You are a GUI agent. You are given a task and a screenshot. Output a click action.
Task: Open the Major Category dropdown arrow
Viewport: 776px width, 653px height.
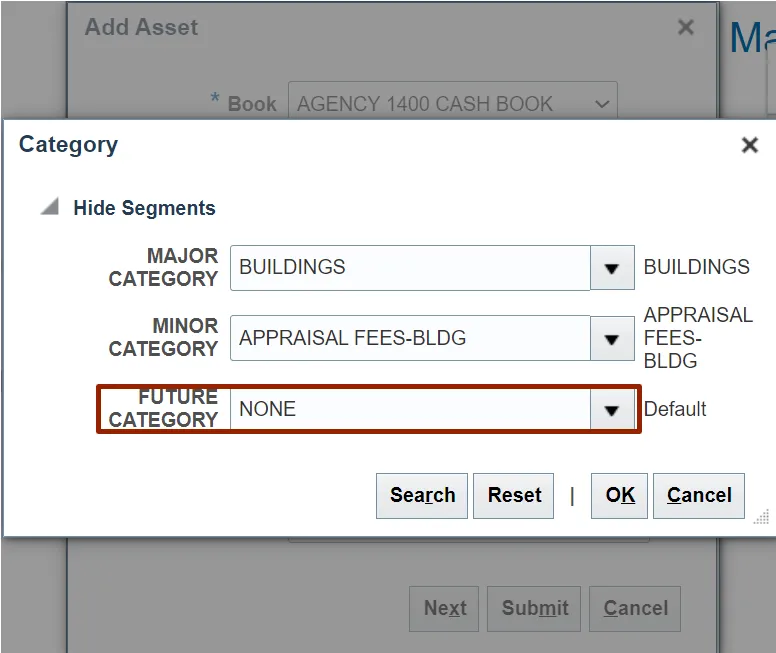(612, 268)
